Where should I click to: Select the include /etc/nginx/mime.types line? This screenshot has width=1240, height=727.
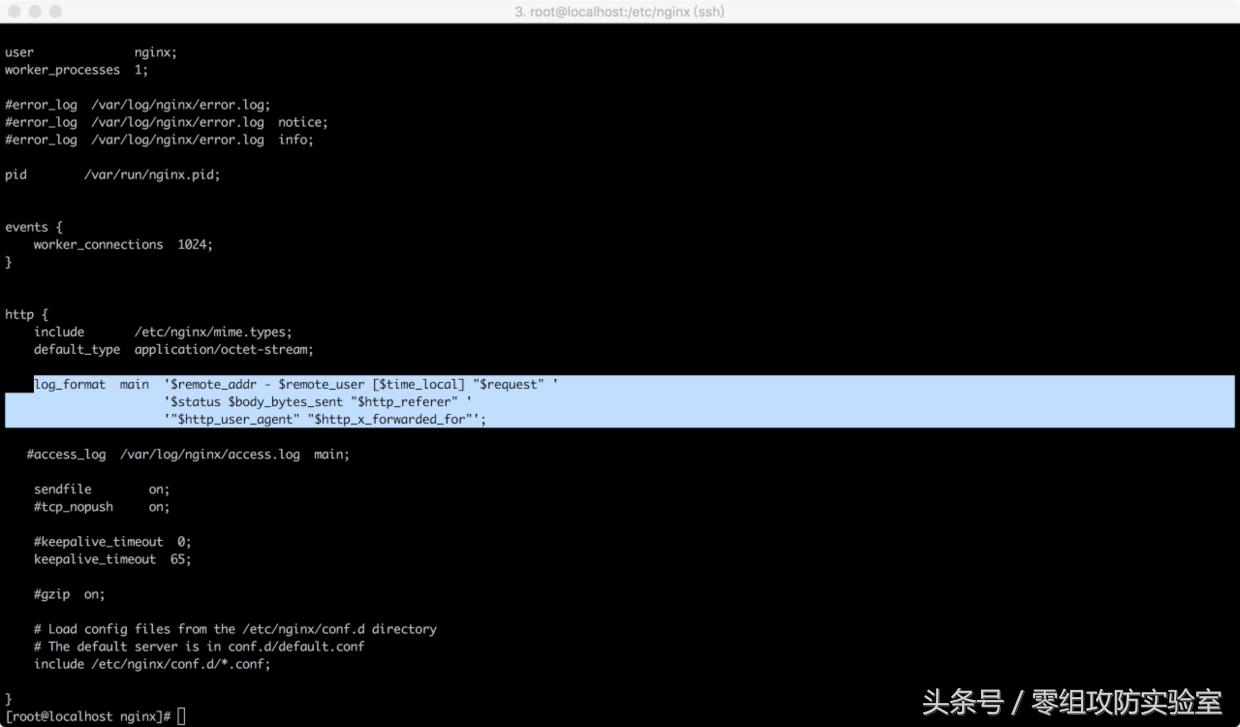pos(160,331)
